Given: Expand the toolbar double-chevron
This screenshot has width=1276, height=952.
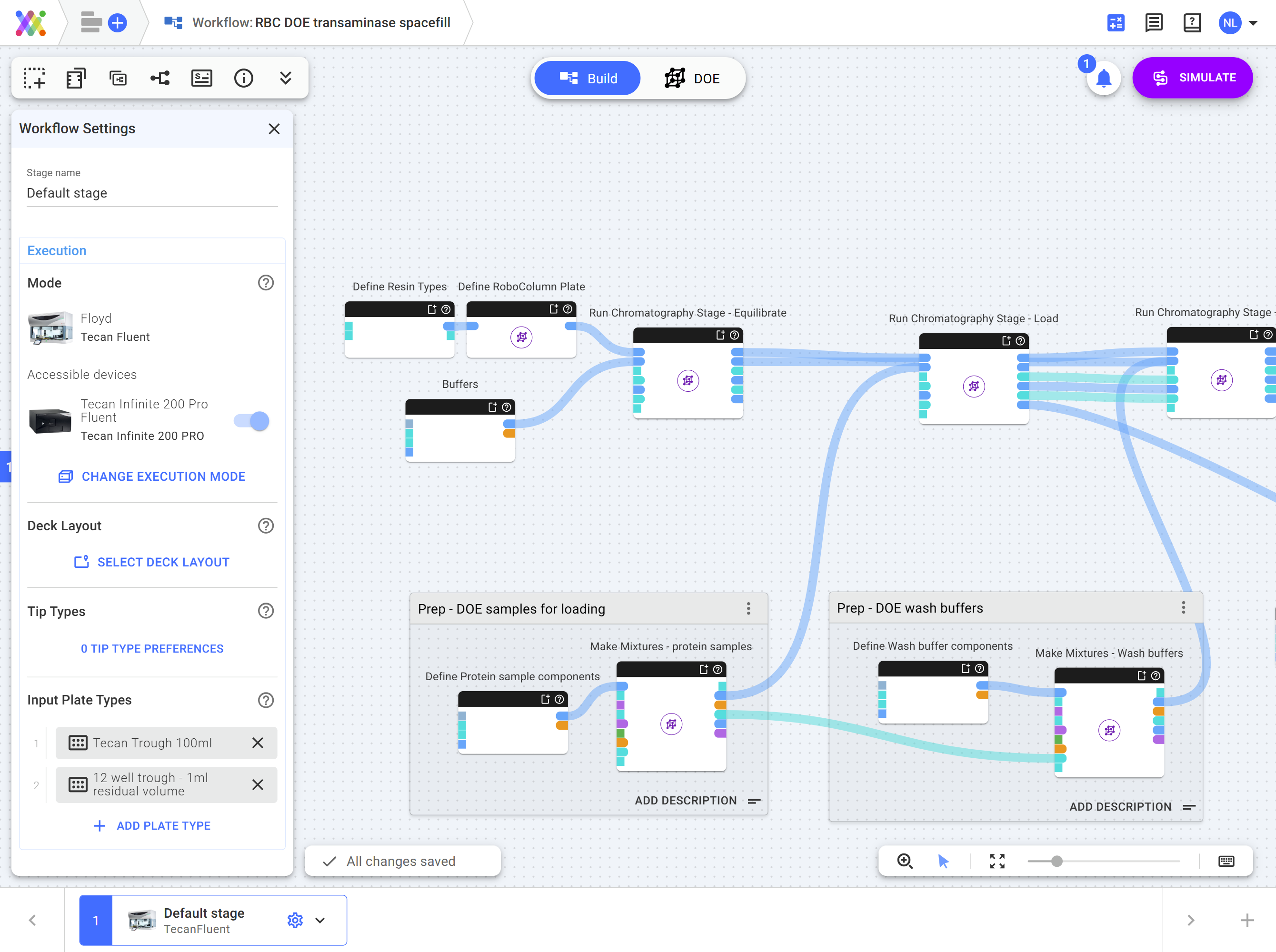Looking at the screenshot, I should click(x=285, y=78).
